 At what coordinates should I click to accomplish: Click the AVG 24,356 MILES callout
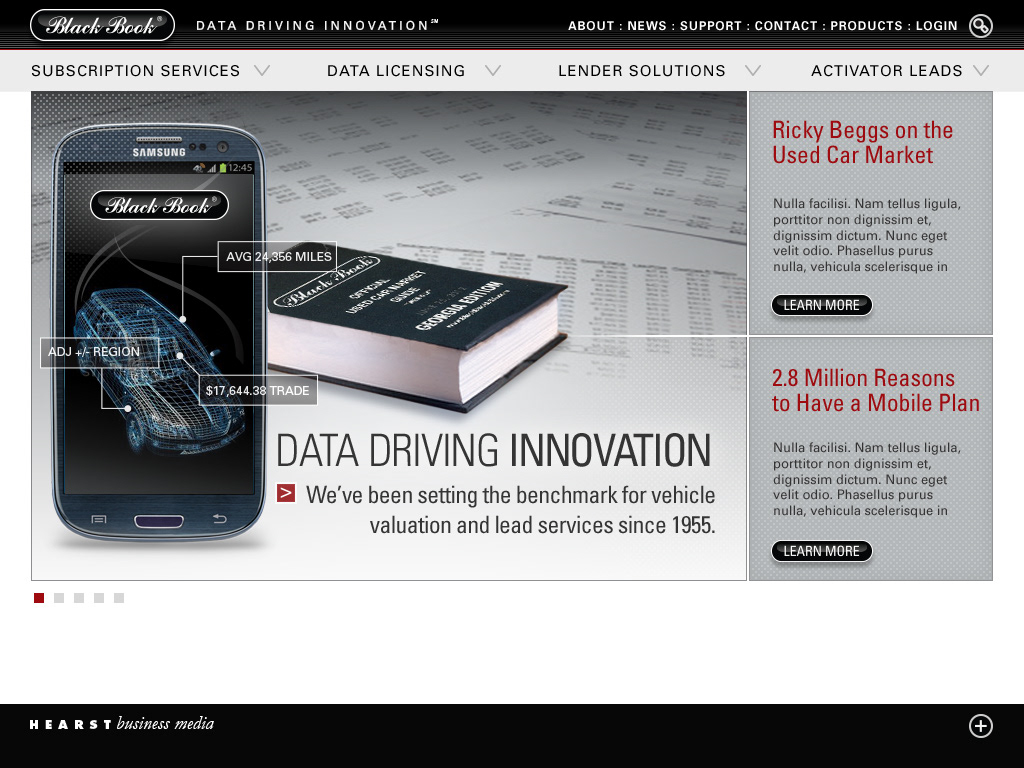click(278, 257)
